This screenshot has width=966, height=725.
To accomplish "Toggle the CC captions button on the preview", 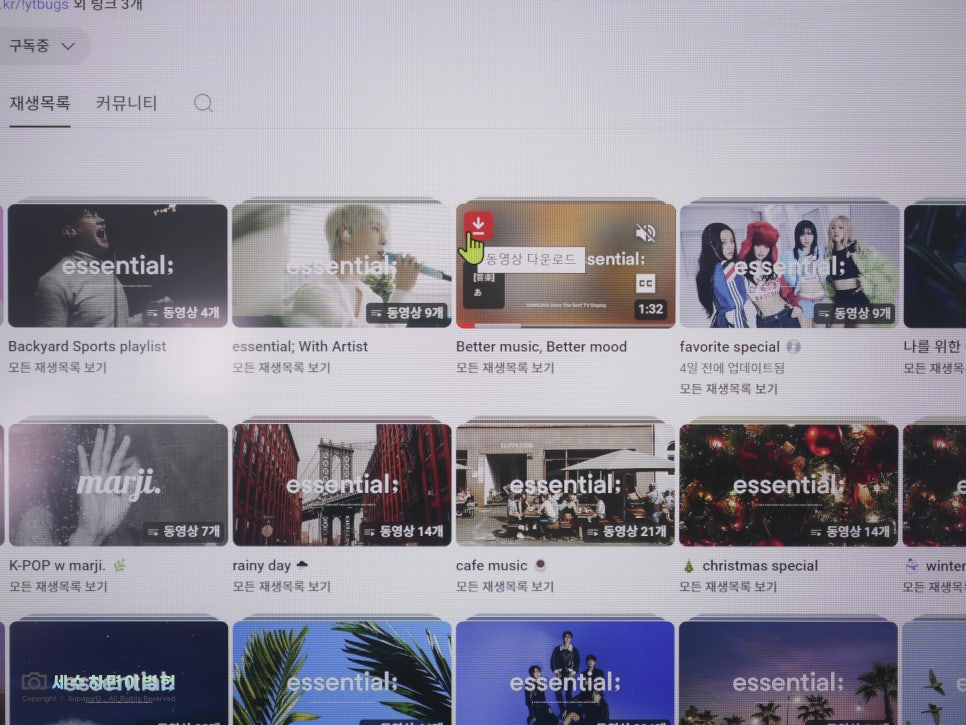I will click(645, 283).
